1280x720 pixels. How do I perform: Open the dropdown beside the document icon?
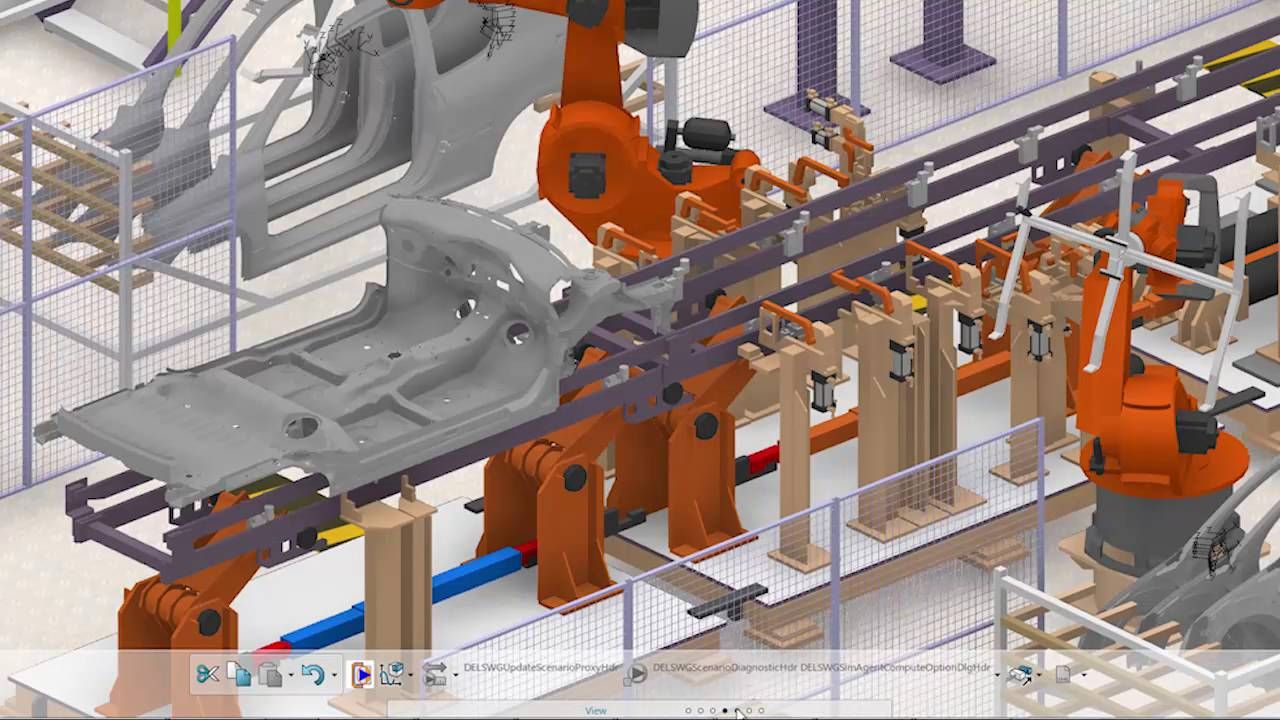tap(1084, 675)
